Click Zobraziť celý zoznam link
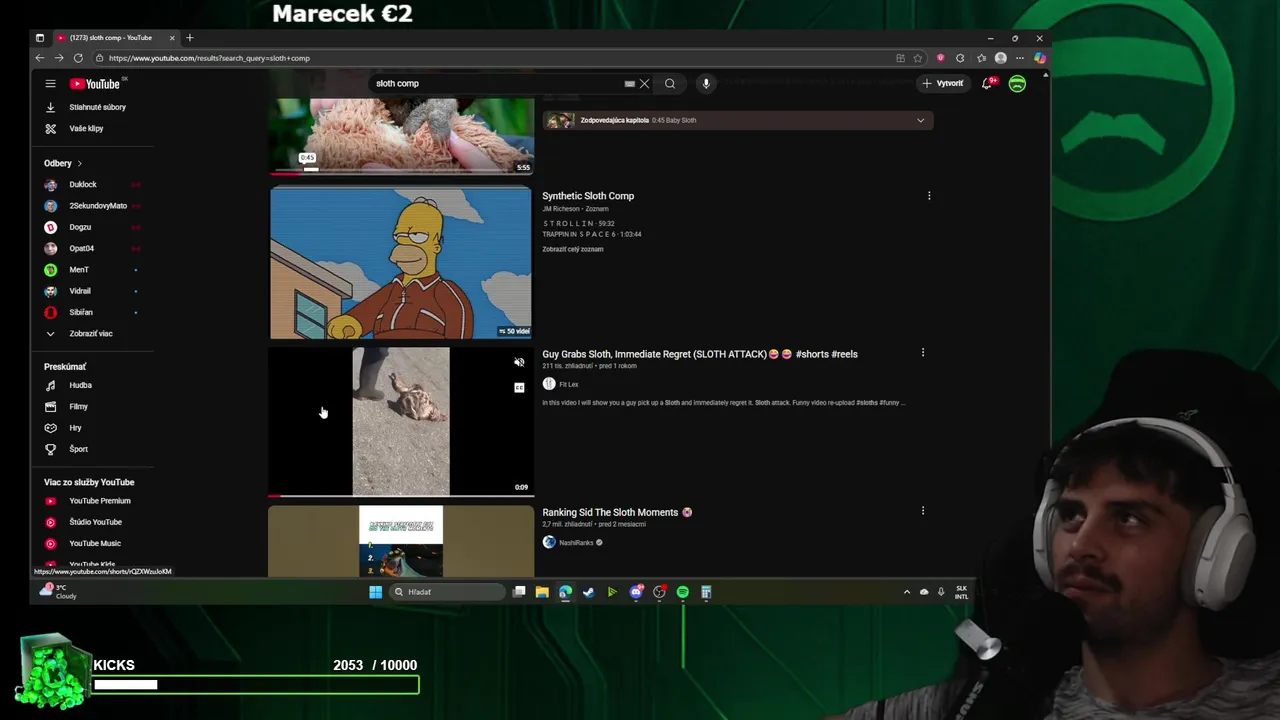This screenshot has height=720, width=1280. click(573, 249)
